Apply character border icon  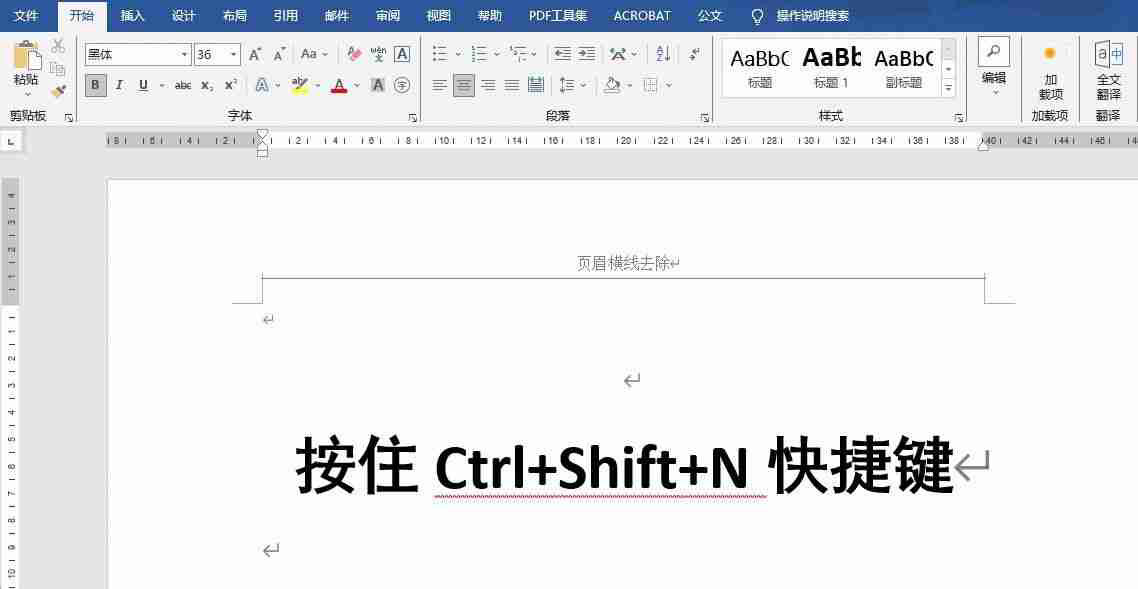[402, 54]
